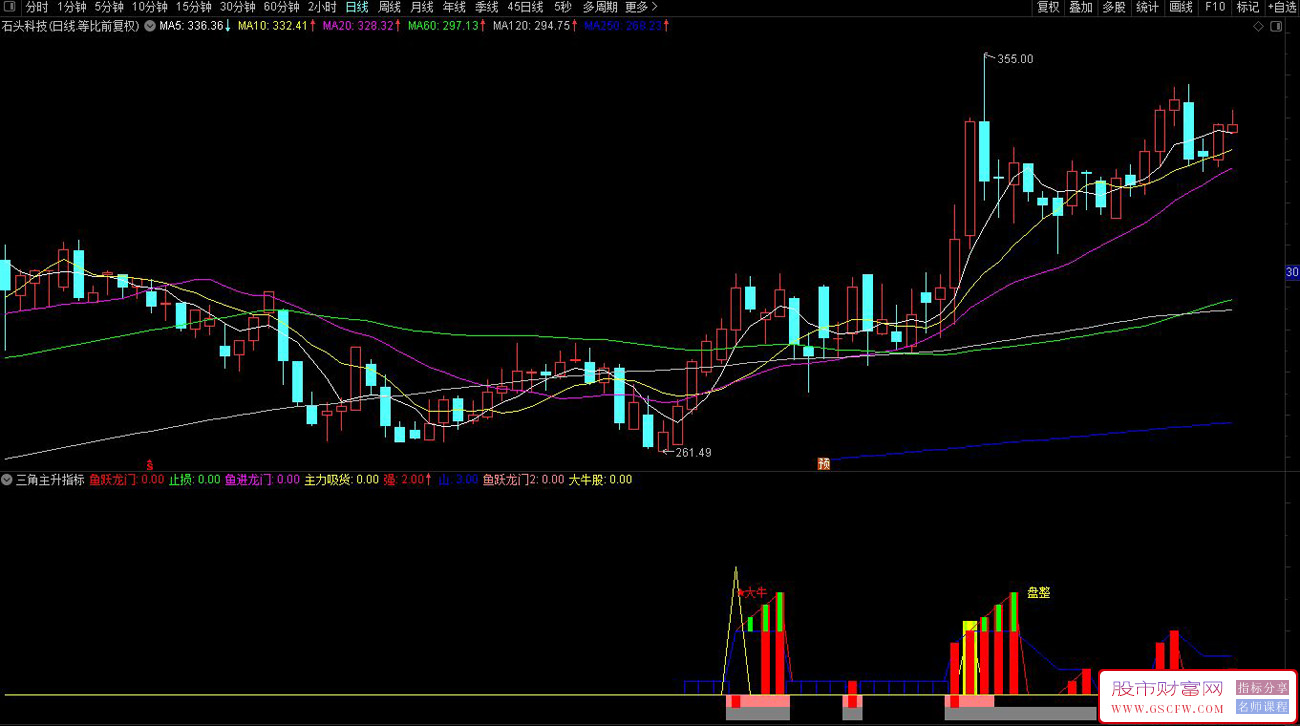This screenshot has height=726, width=1300.
Task: Click the MA20: 328.32 label
Action: click(361, 26)
